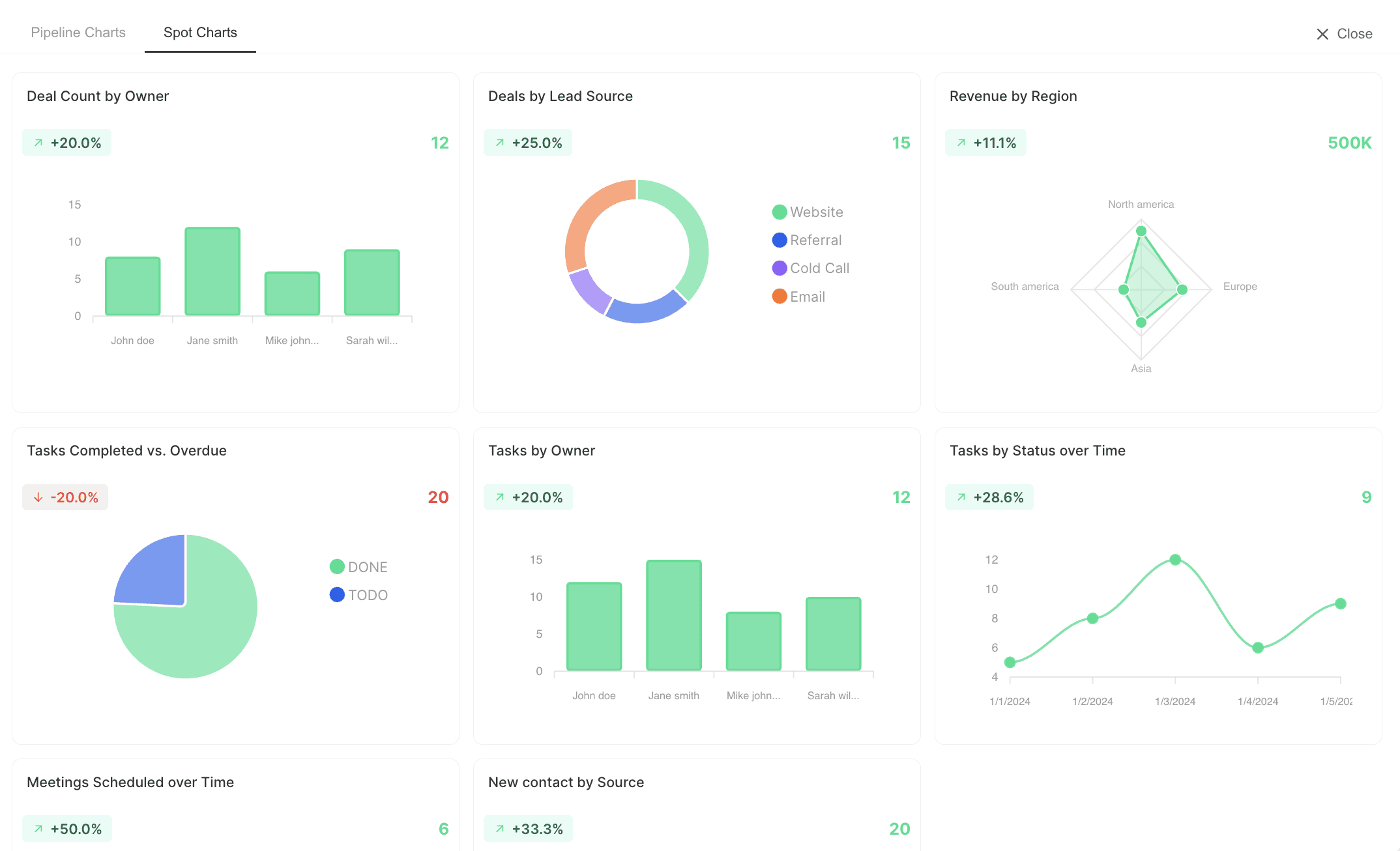This screenshot has height=851, width=1400.
Task: Click the X close icon
Action: [x=1322, y=34]
